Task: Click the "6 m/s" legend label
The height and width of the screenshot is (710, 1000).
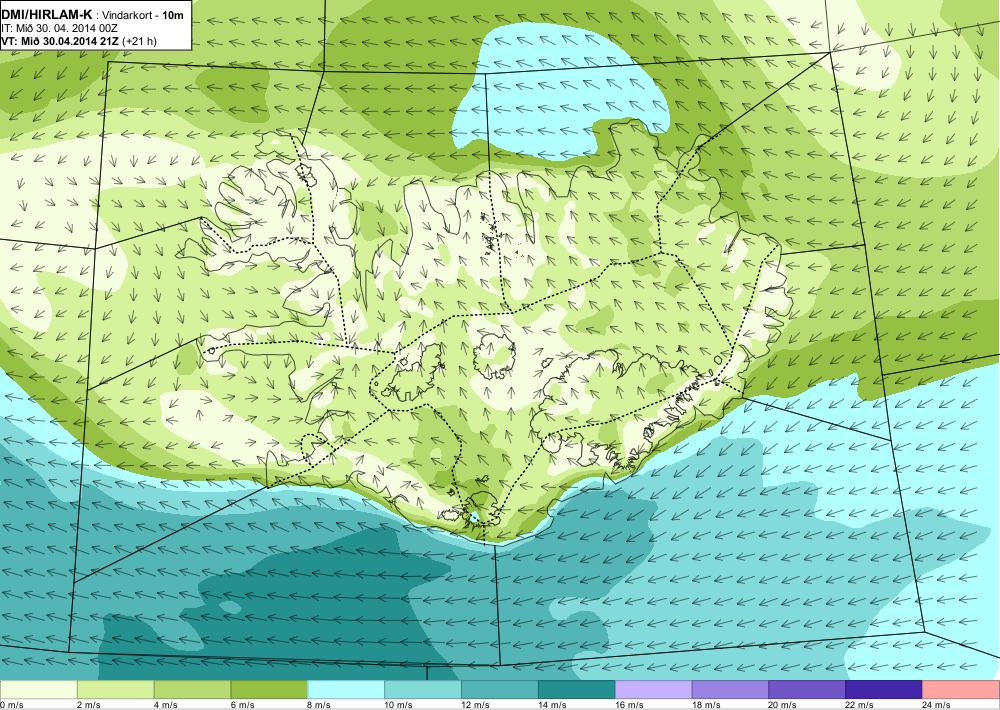Action: point(242,705)
